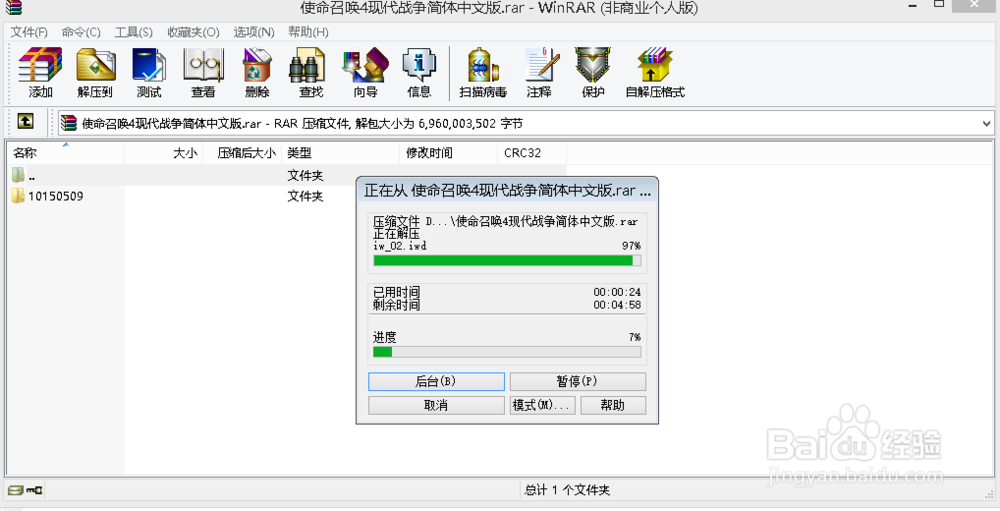1000x511 pixels.
Task: Click the total 进度 progress bar at 7%
Action: click(507, 352)
